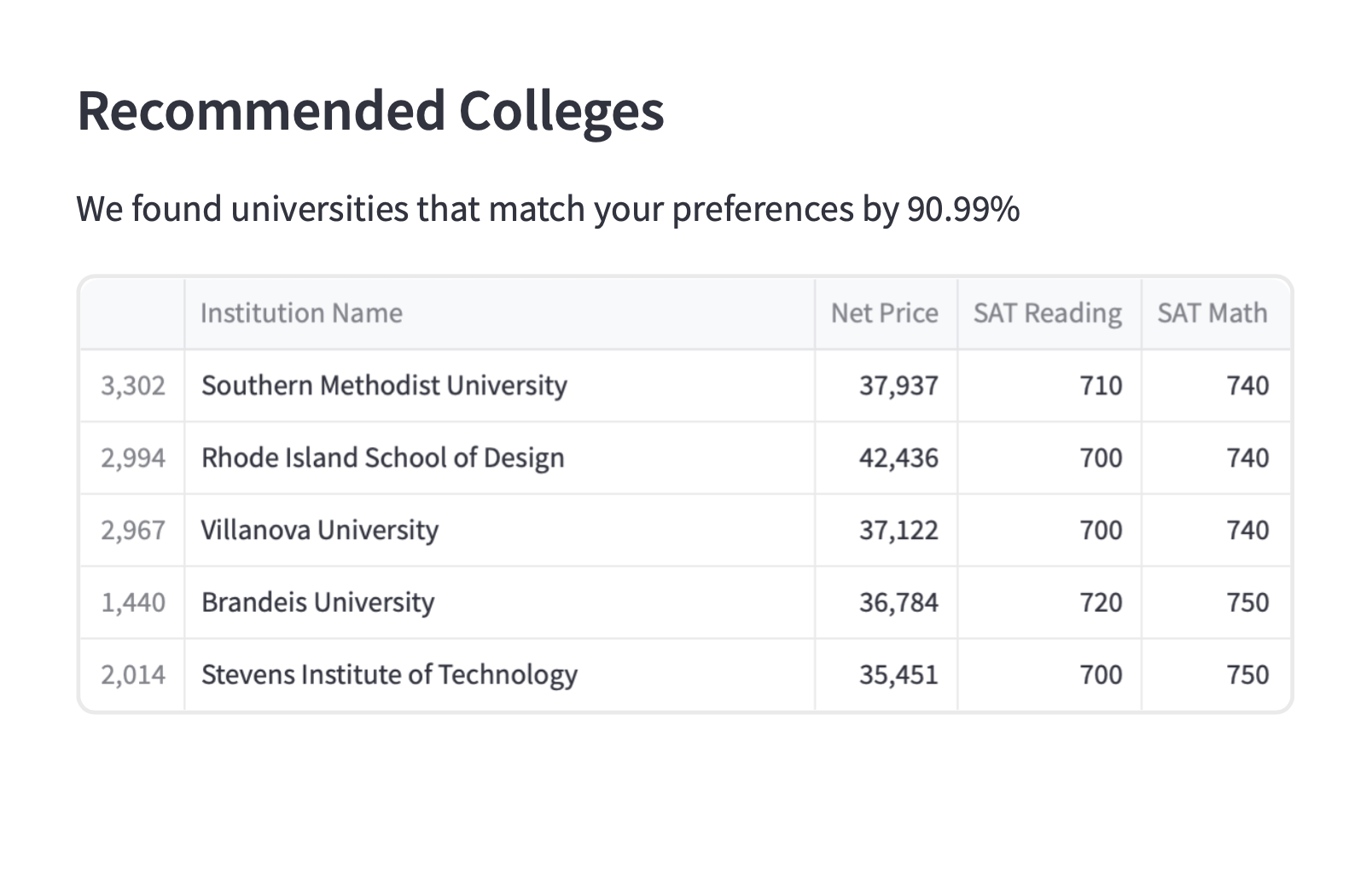This screenshot has height=889, width=1372.
Task: Select the Southern Methodist University cell
Action: coord(384,386)
